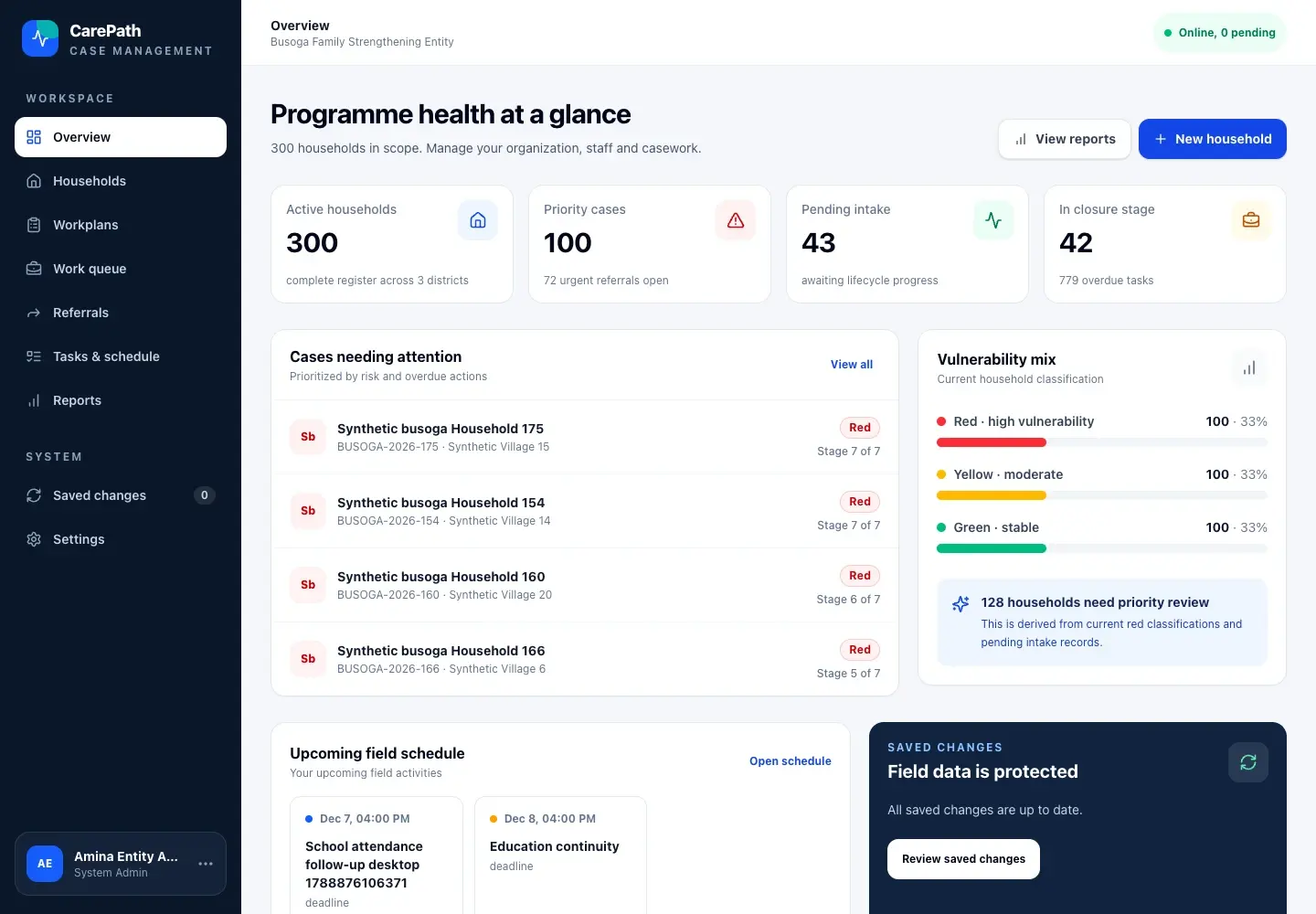Viewport: 1316px width, 914px height.
Task: Open the Dec 8 Education continuity card
Action: (x=561, y=856)
